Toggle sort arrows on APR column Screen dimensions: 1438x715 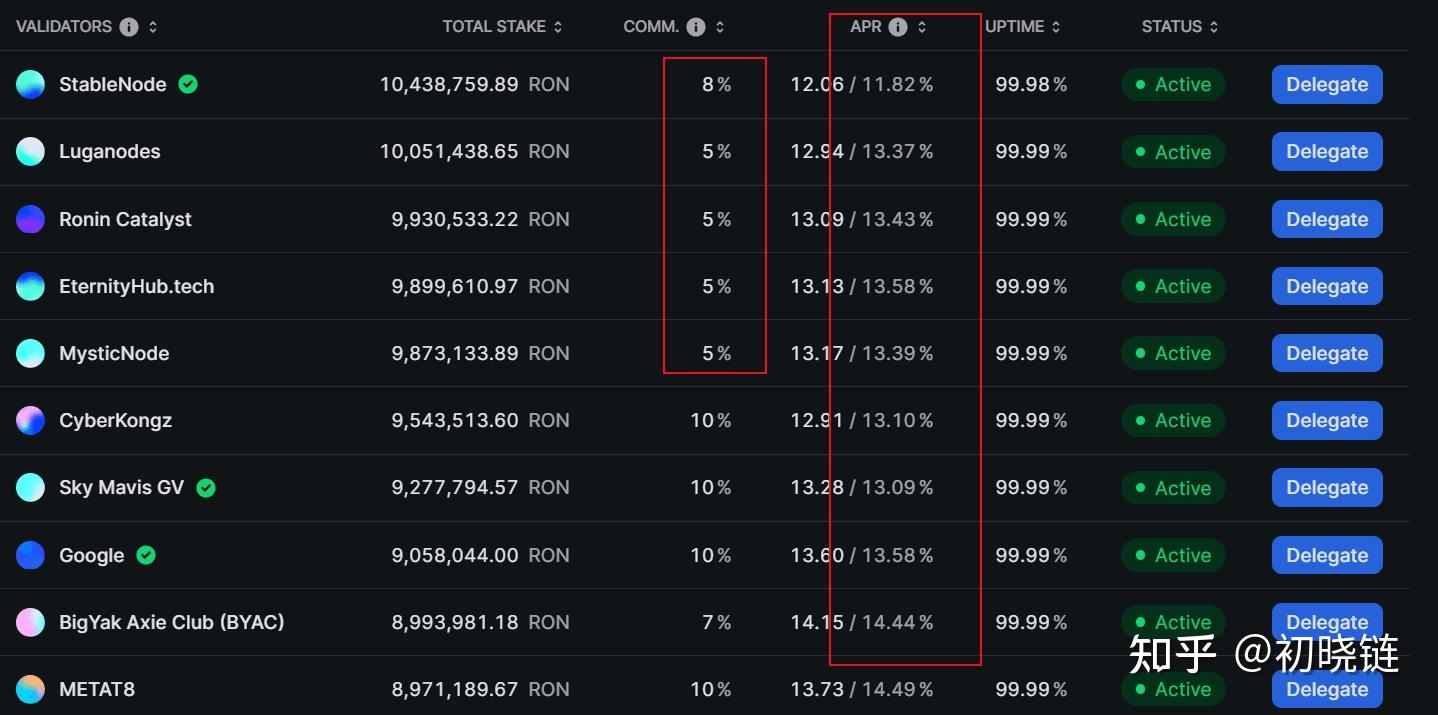[922, 27]
